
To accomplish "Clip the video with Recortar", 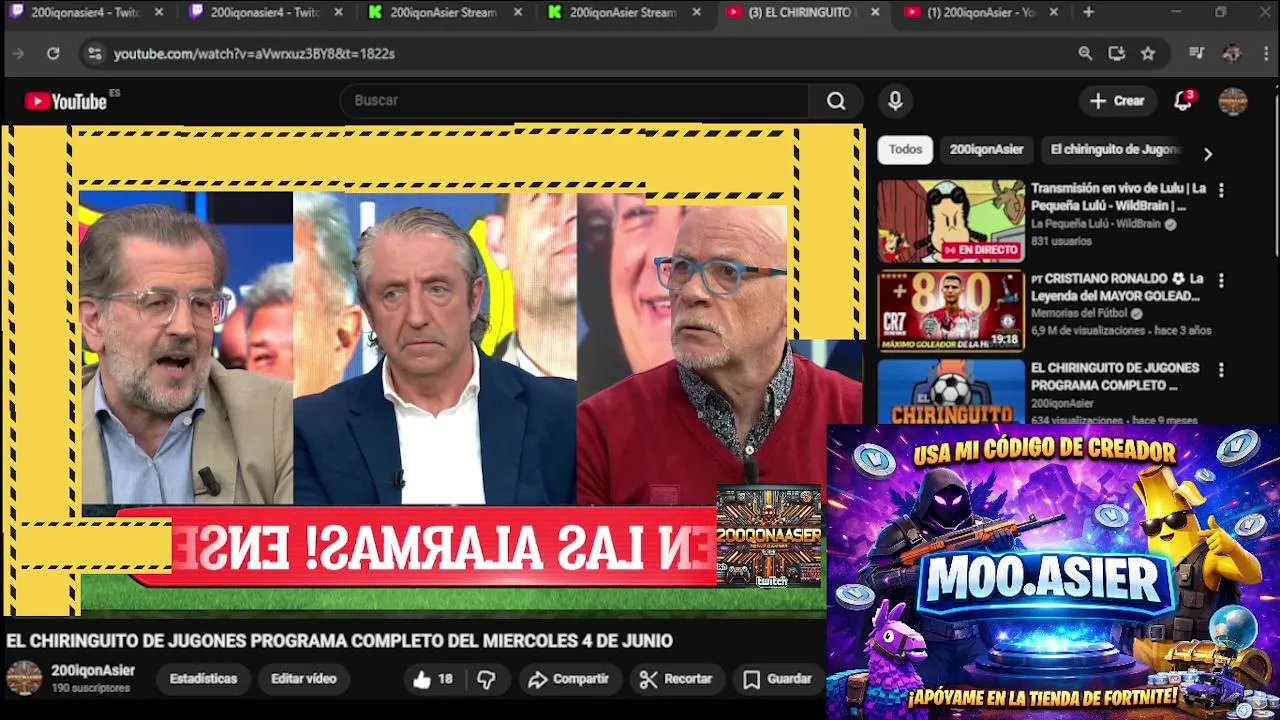I will pos(675,679).
